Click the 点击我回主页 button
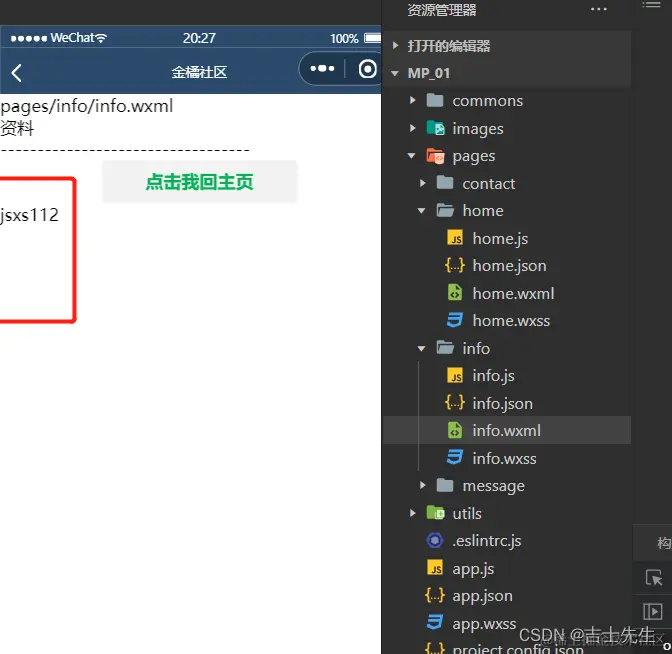Image resolution: width=672 pixels, height=654 pixels. pos(200,182)
